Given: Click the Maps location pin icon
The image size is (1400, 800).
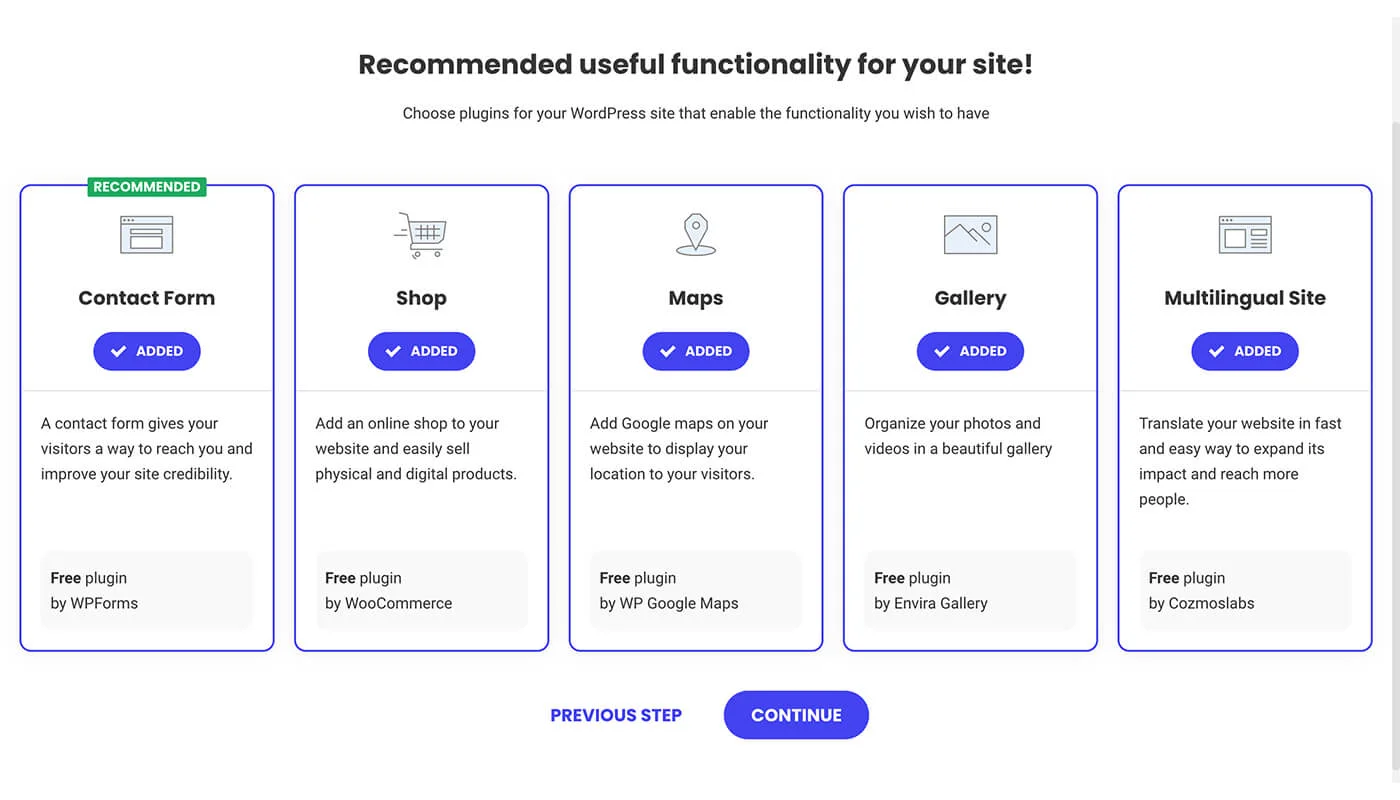Looking at the screenshot, I should pyautogui.click(x=696, y=234).
